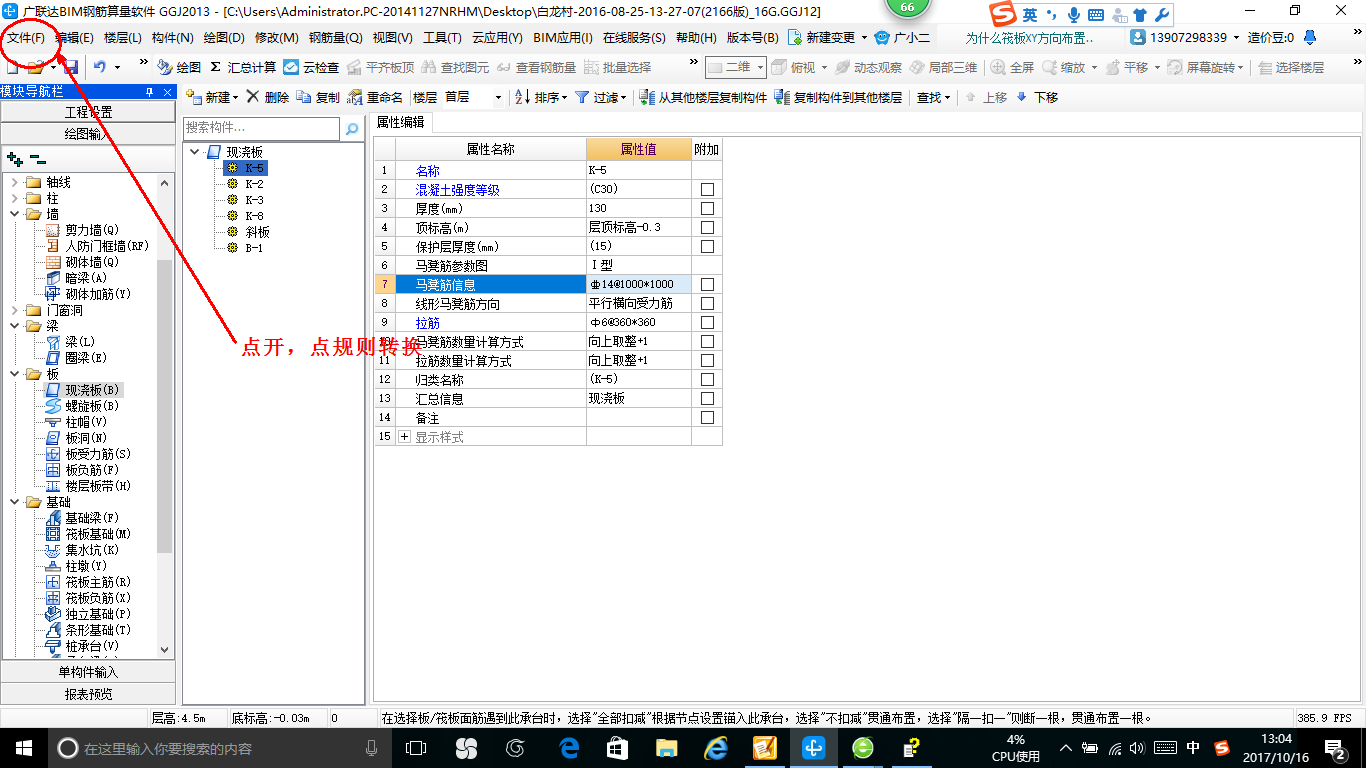Click 从其他楼层复制构件 icon

pyautogui.click(x=703, y=97)
